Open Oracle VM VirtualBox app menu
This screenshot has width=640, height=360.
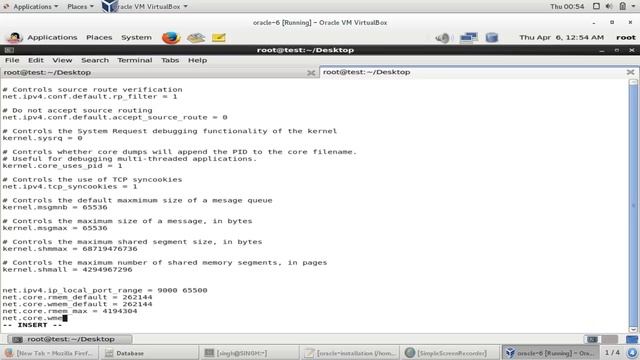tap(145, 7)
